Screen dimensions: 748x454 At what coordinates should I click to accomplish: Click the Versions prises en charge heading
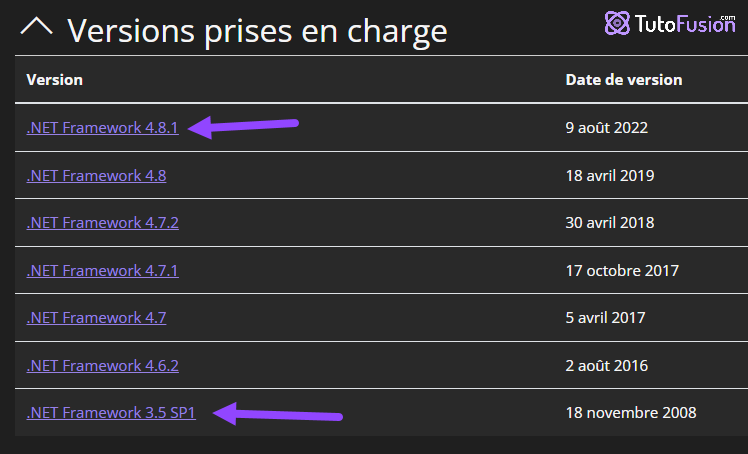[257, 31]
